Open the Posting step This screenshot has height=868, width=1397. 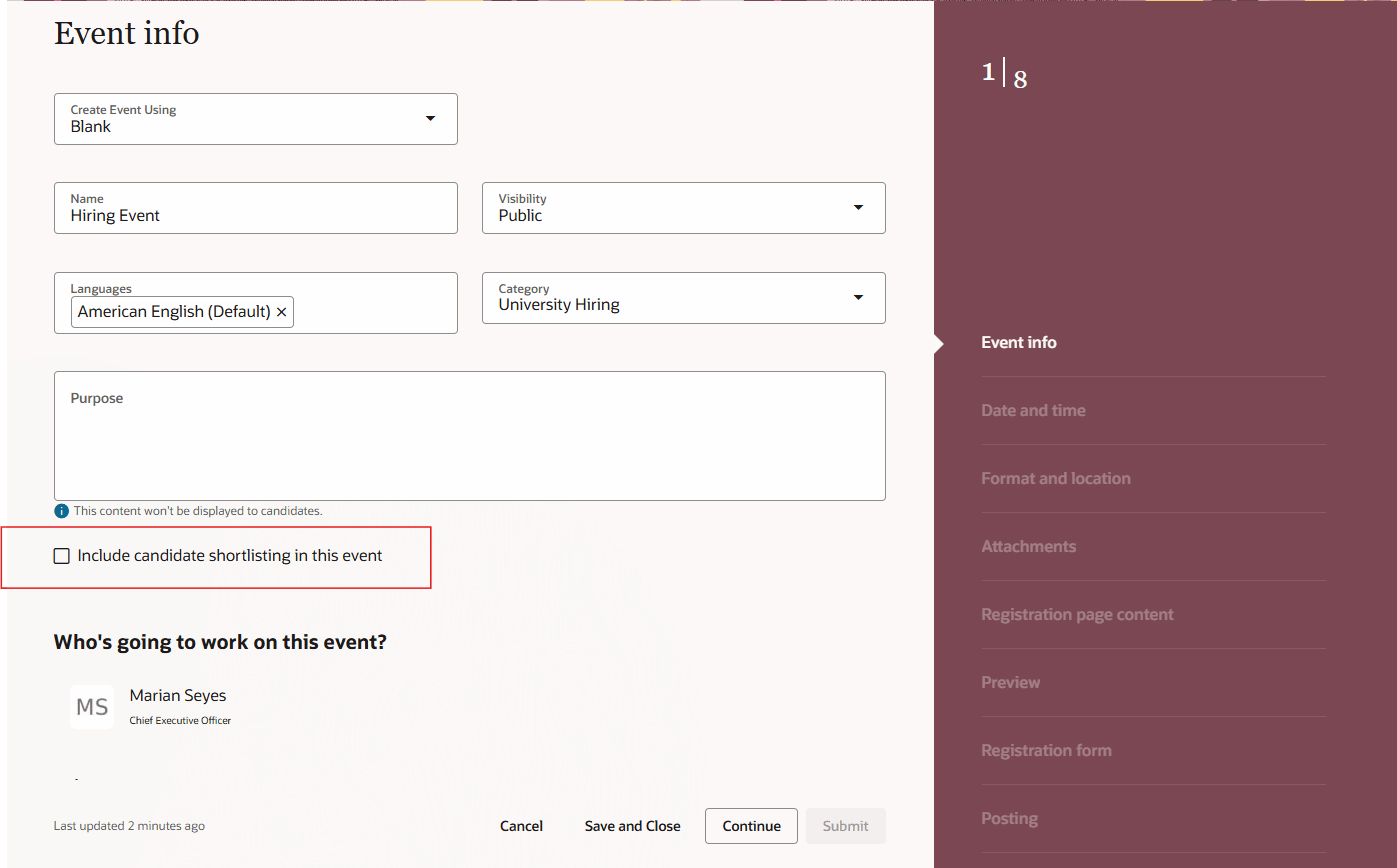[1009, 818]
